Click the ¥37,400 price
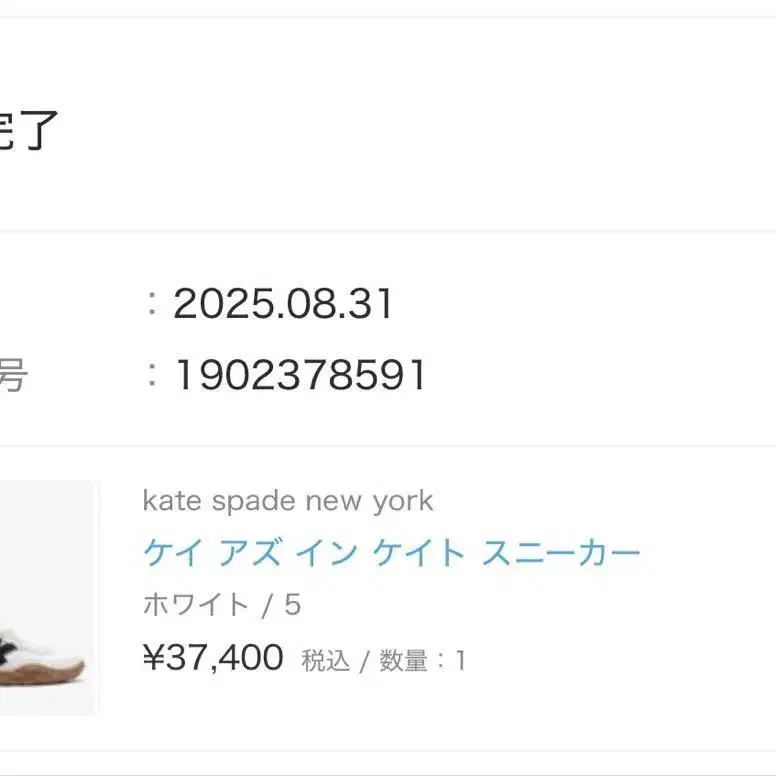This screenshot has height=776, width=776. point(214,659)
